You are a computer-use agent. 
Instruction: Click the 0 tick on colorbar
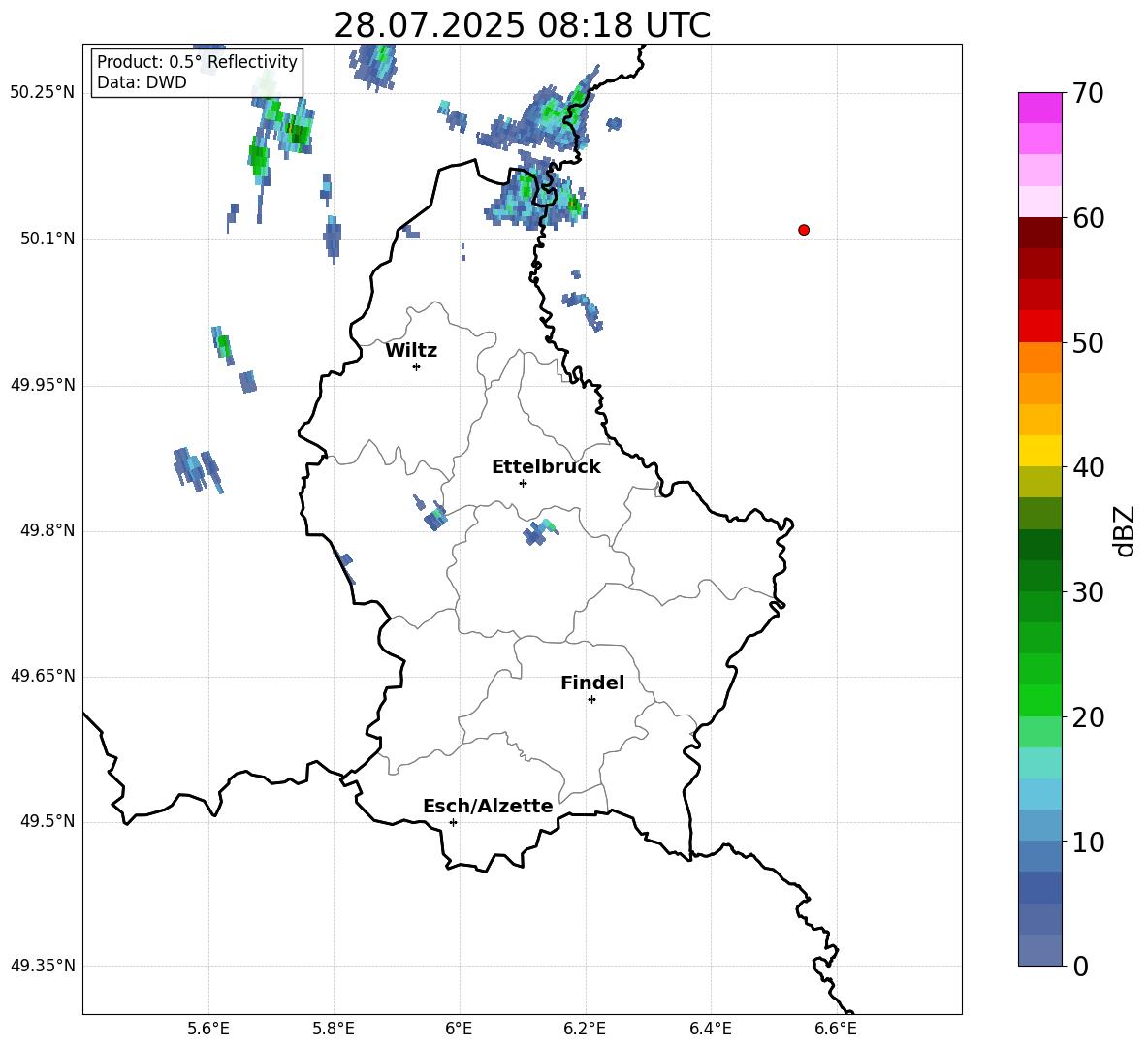point(1081,967)
